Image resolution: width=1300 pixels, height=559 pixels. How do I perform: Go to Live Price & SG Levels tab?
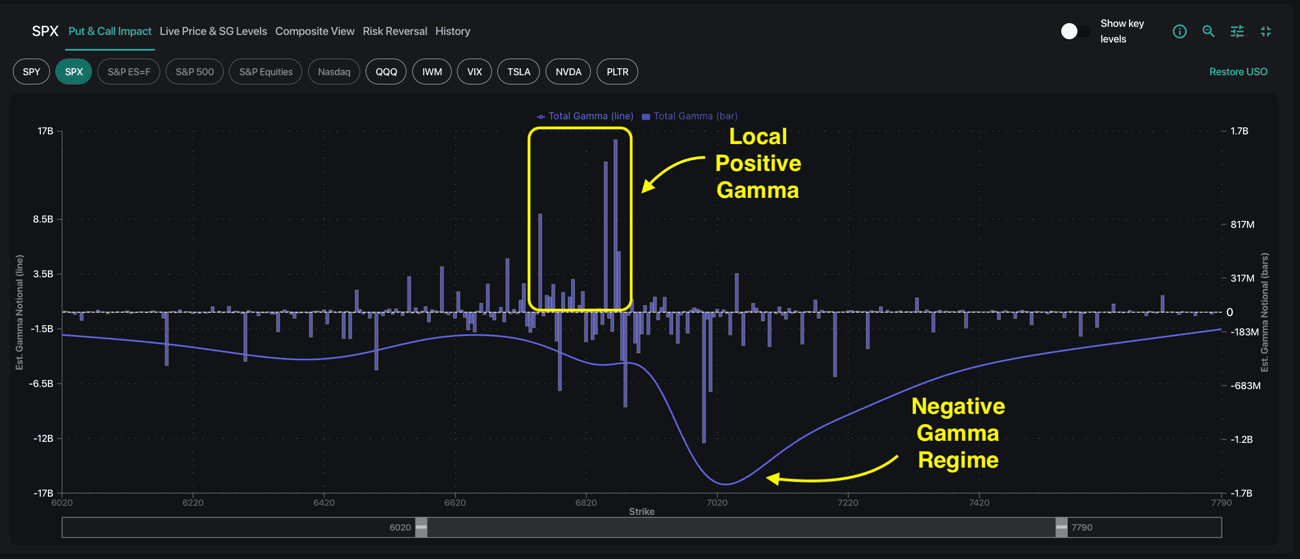click(213, 32)
